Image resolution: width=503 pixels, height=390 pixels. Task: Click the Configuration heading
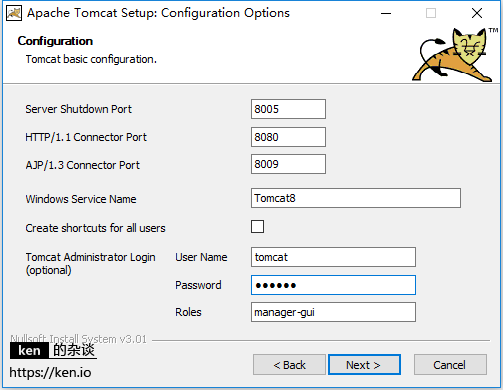point(55,41)
